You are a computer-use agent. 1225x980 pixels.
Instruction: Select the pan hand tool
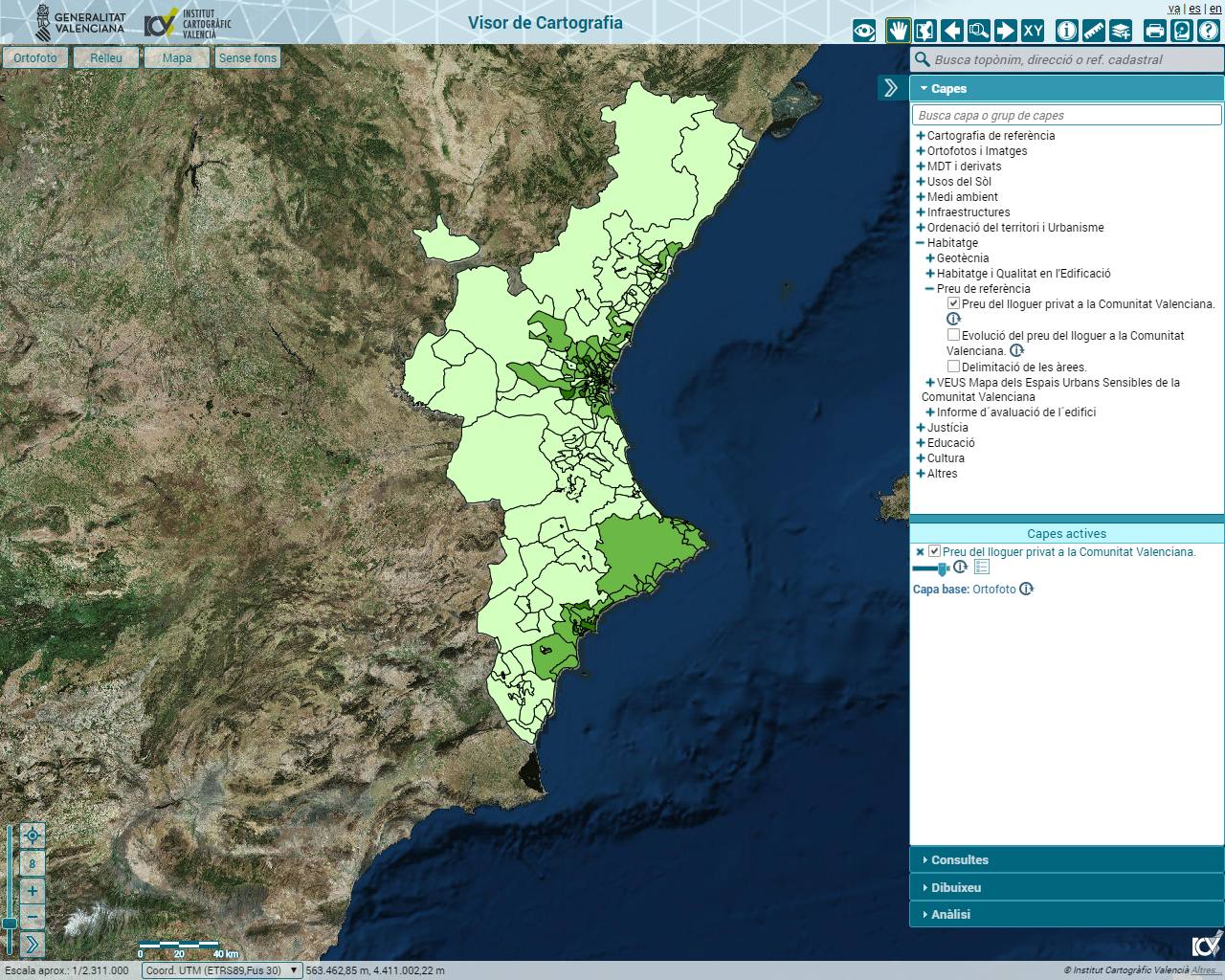[x=898, y=31]
